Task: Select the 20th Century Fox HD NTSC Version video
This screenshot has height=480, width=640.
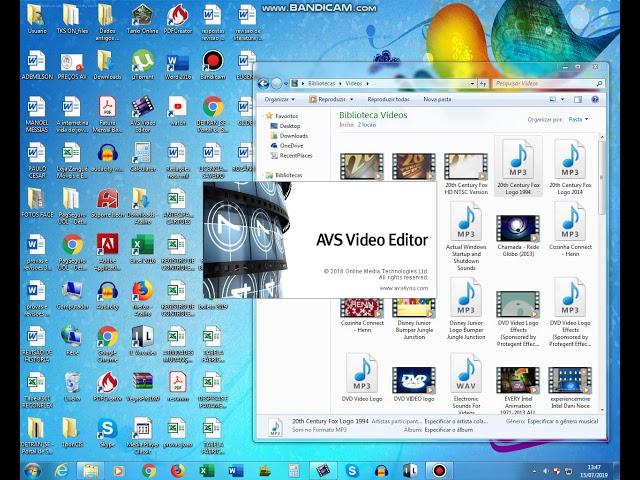Action: pyautogui.click(x=466, y=172)
